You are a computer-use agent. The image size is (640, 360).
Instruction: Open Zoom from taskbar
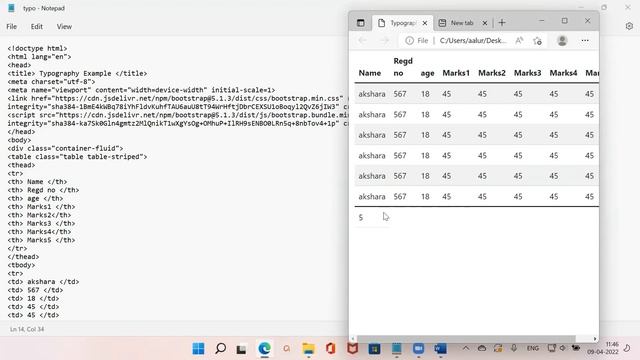click(418, 349)
